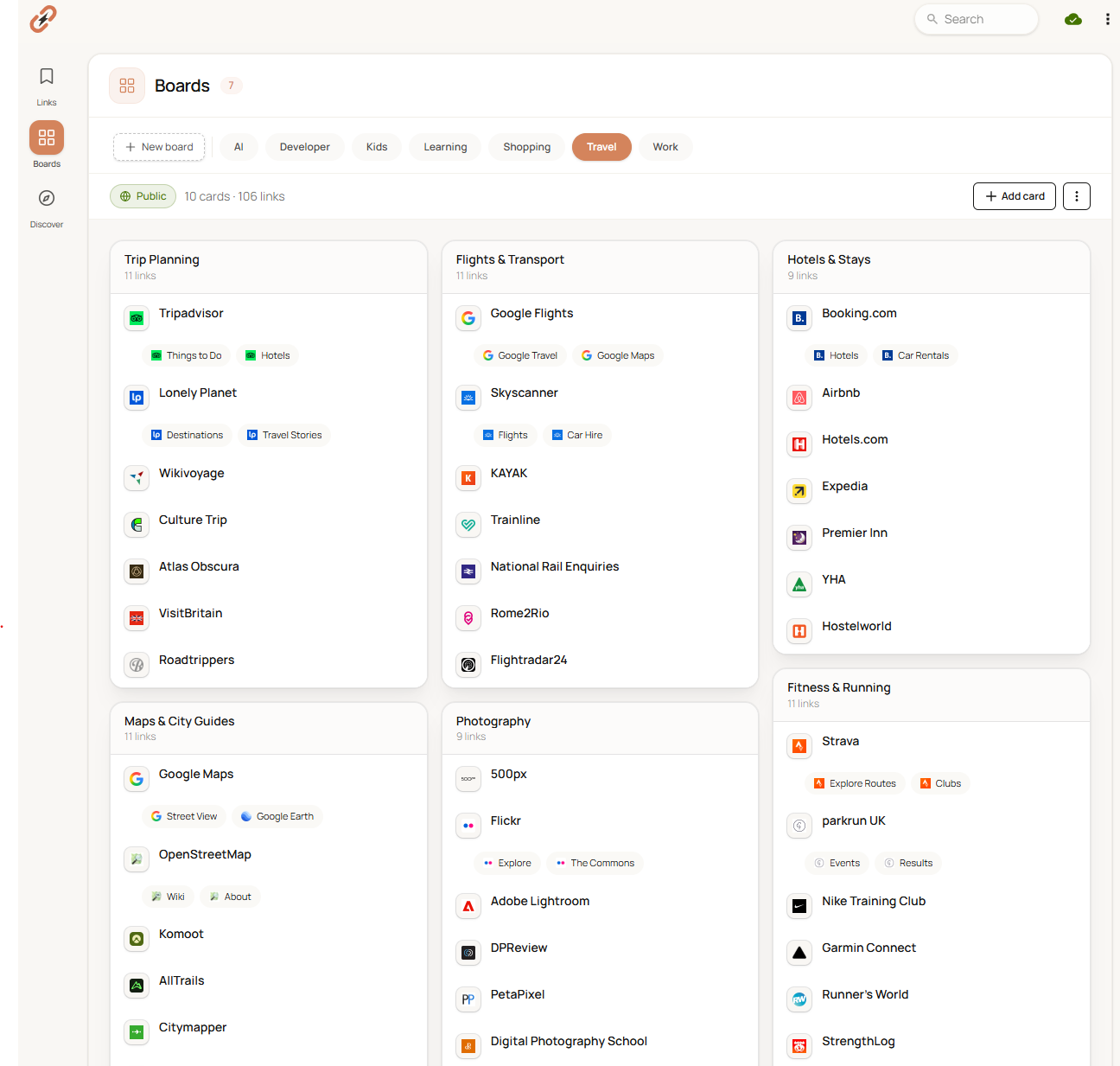Select the Kids board tab
The width and height of the screenshot is (1120, 1066).
377,147
